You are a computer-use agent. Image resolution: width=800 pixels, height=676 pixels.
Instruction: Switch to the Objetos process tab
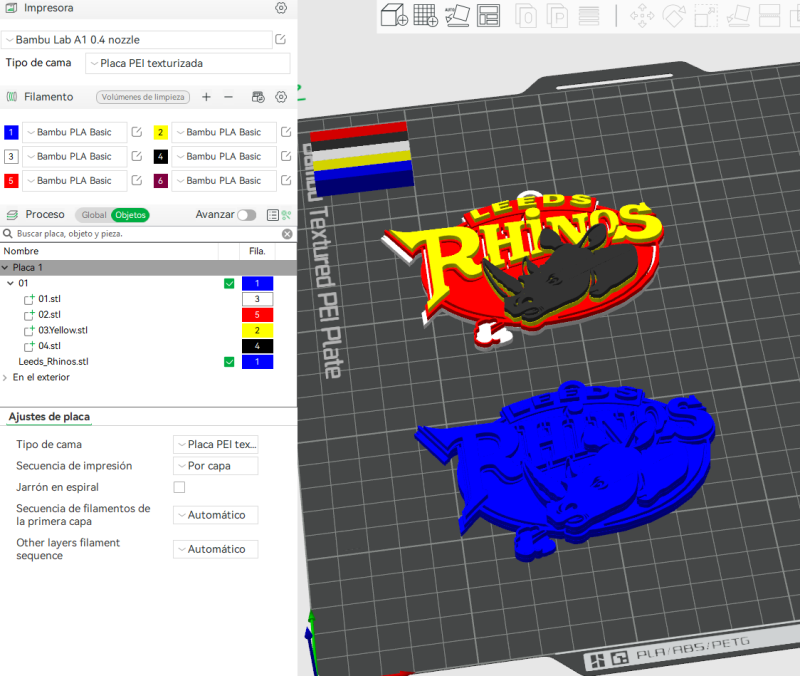point(131,215)
